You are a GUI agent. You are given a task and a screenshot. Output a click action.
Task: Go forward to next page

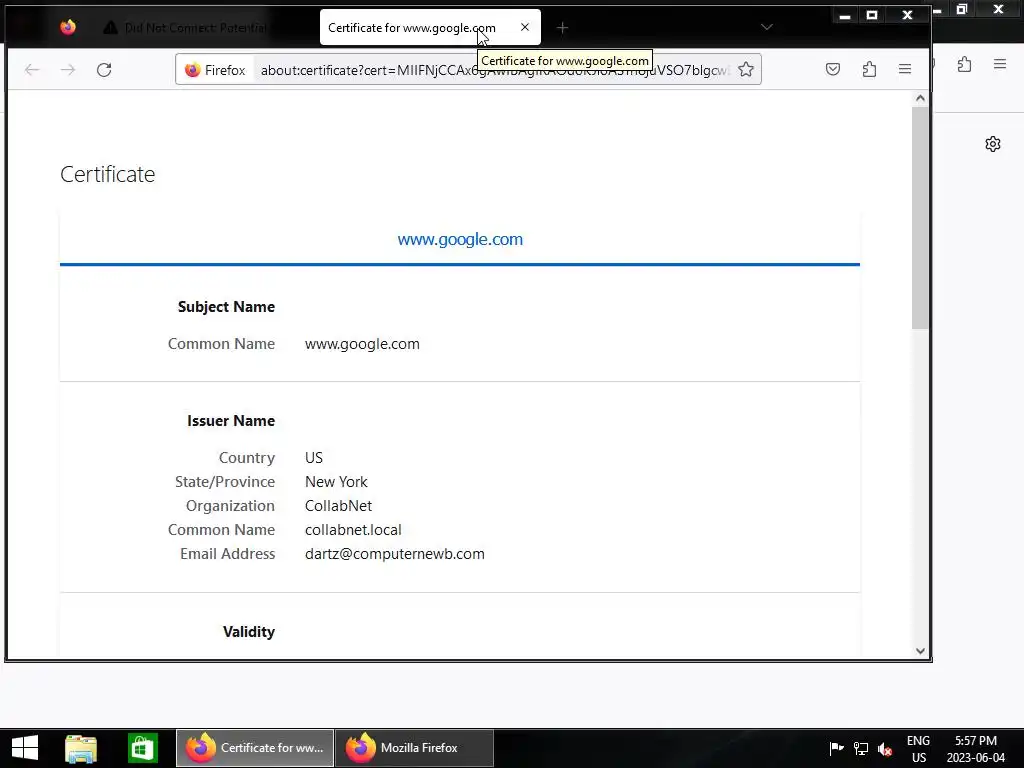click(x=68, y=70)
